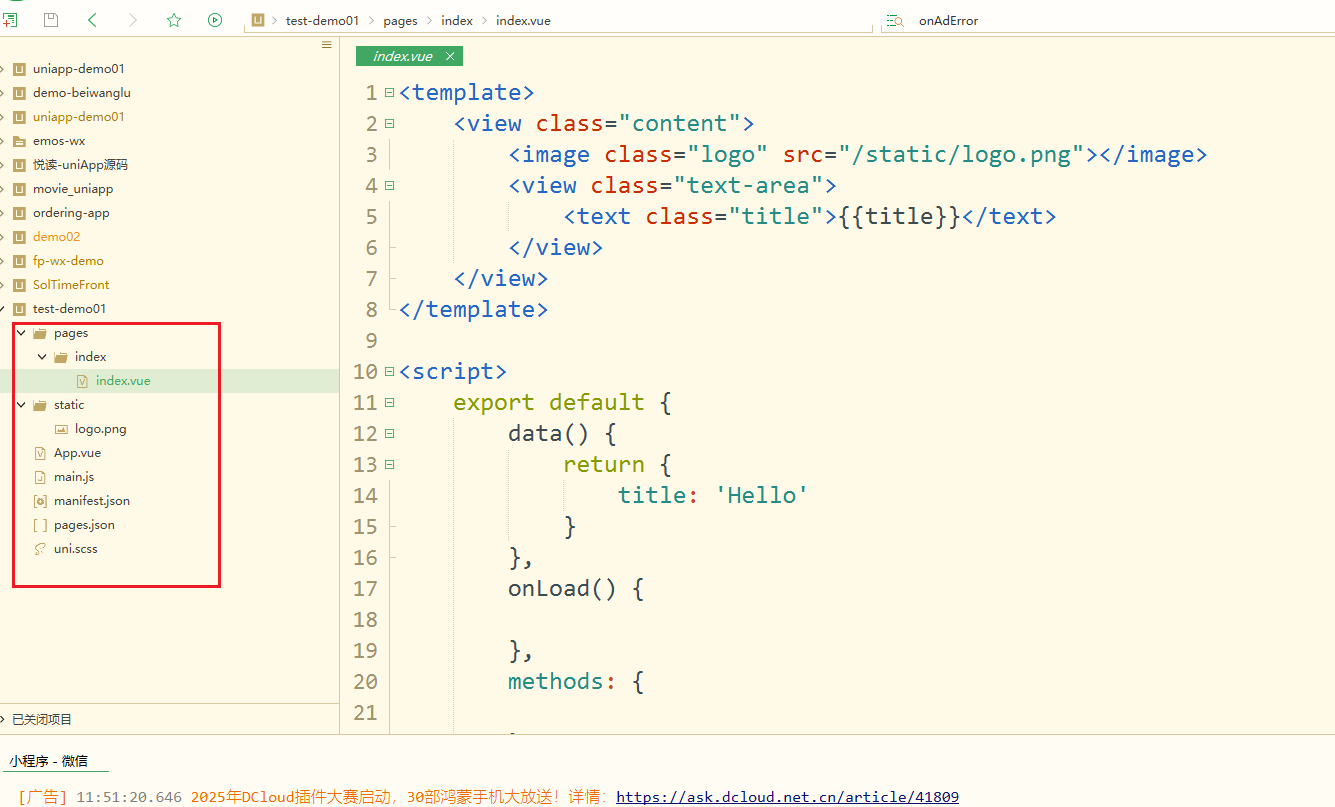This screenshot has height=807, width=1335.
Task: Click the demo02 project icon
Action: [x=18, y=237]
